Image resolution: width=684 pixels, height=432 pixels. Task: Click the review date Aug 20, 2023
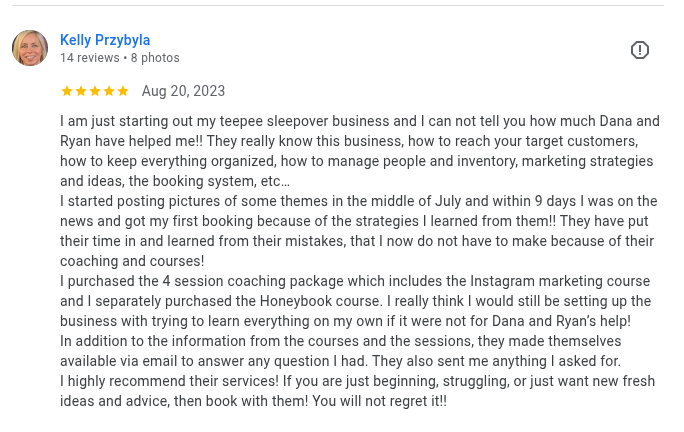point(183,91)
